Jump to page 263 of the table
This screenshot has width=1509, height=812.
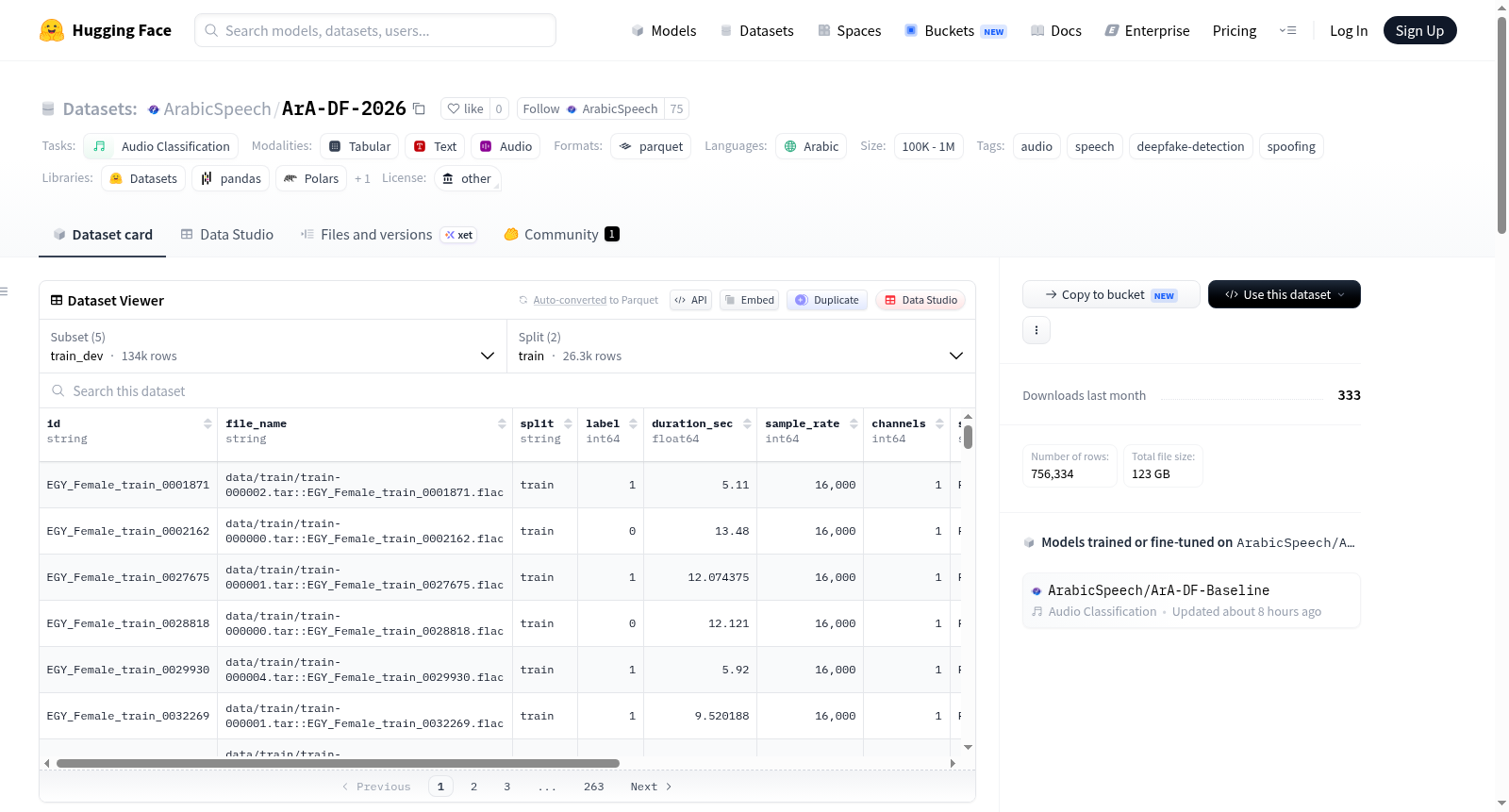point(593,787)
